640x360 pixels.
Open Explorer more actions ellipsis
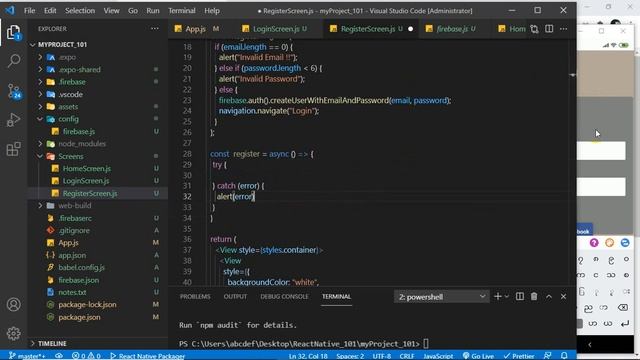[155, 29]
